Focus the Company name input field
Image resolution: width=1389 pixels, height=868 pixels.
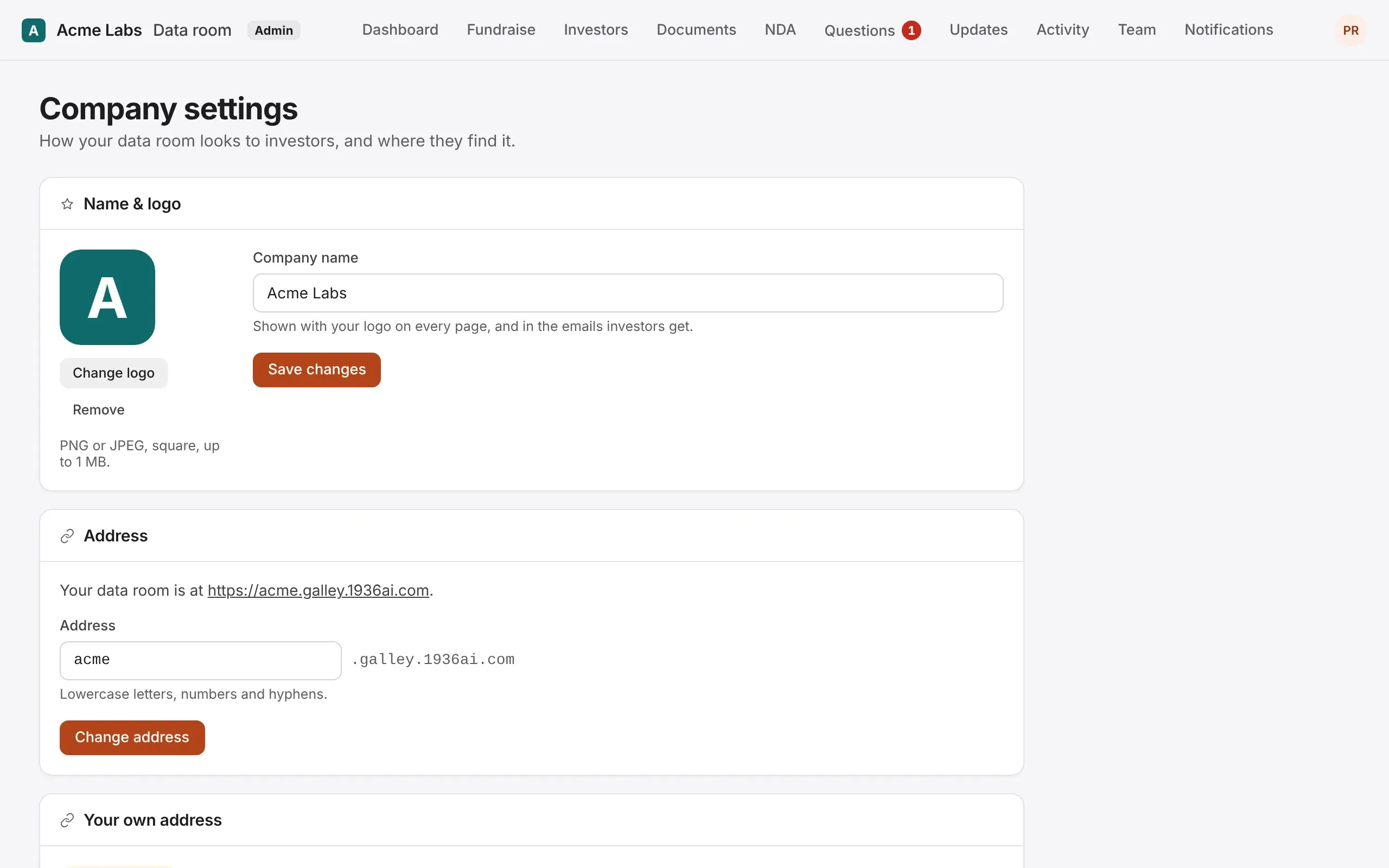(x=627, y=293)
